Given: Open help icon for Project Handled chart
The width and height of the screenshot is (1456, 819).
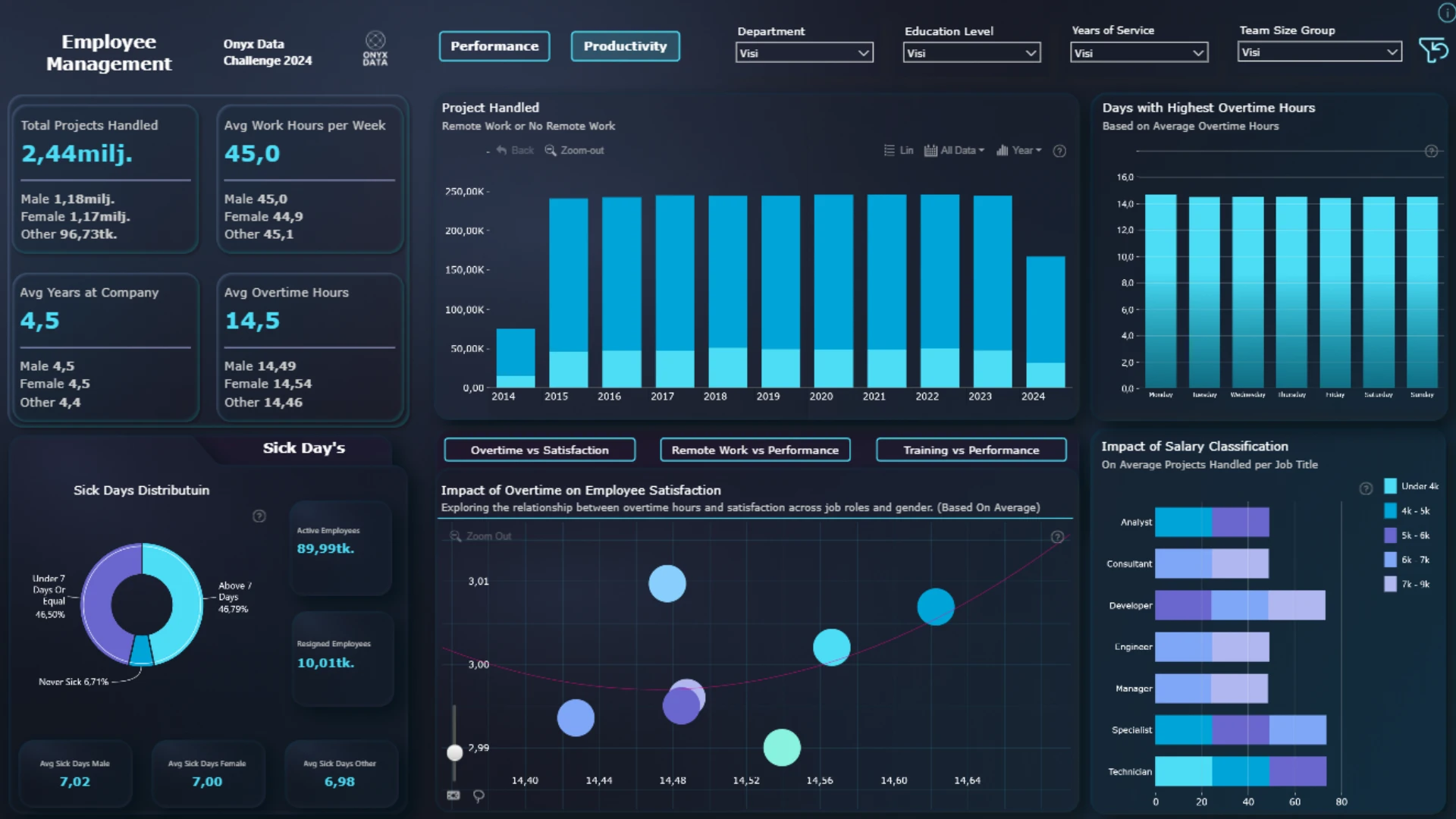Looking at the screenshot, I should tap(1059, 151).
